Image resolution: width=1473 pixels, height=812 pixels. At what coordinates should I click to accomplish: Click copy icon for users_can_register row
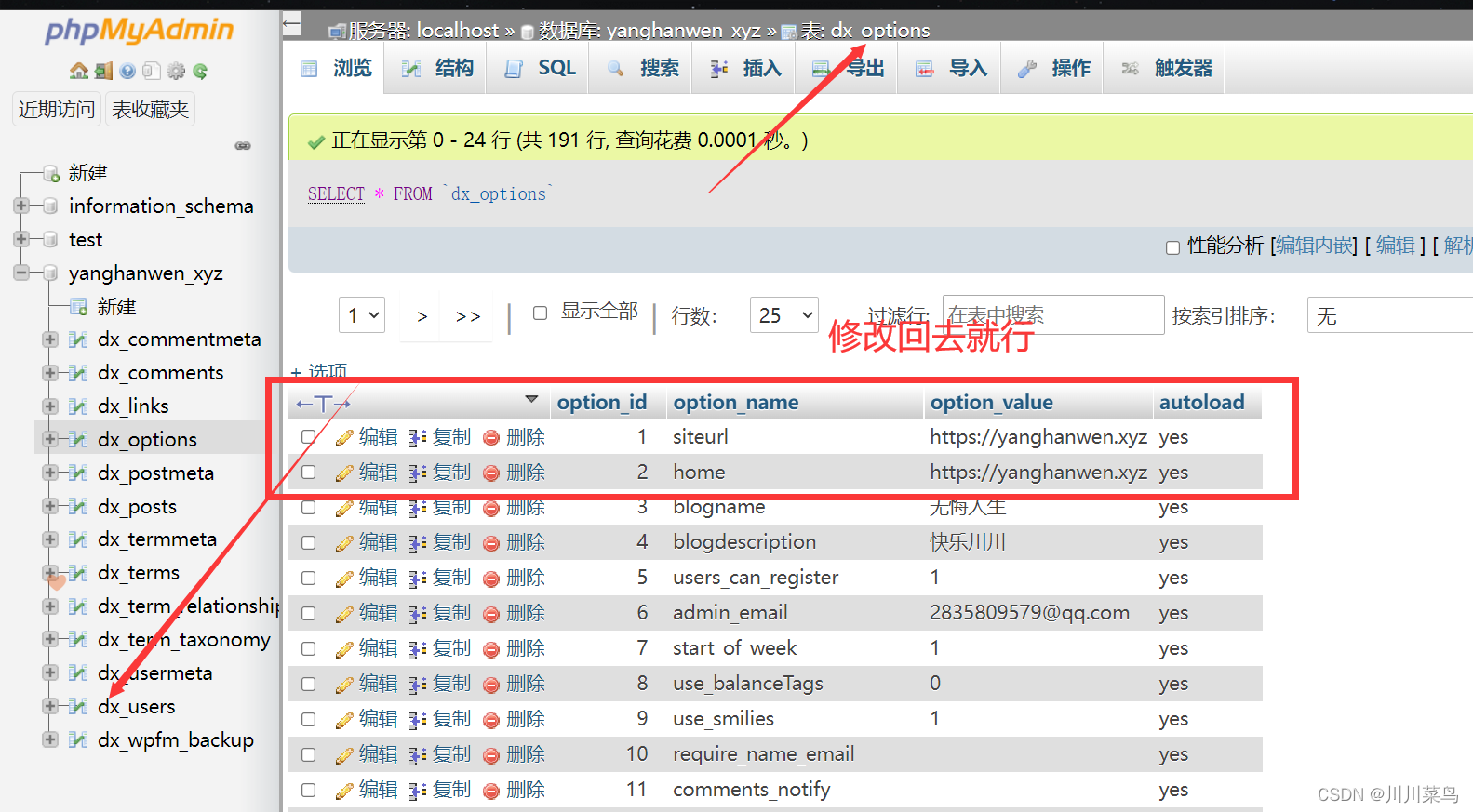418,579
